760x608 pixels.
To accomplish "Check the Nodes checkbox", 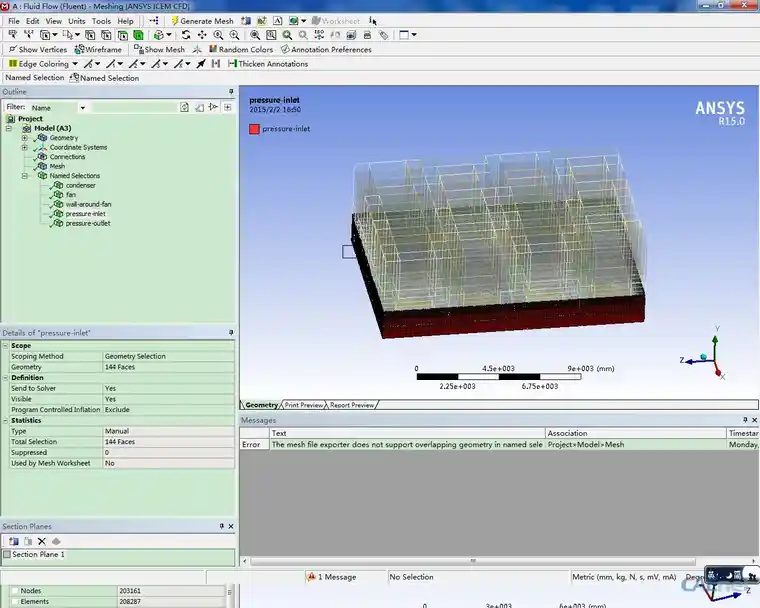I will click(x=15, y=591).
